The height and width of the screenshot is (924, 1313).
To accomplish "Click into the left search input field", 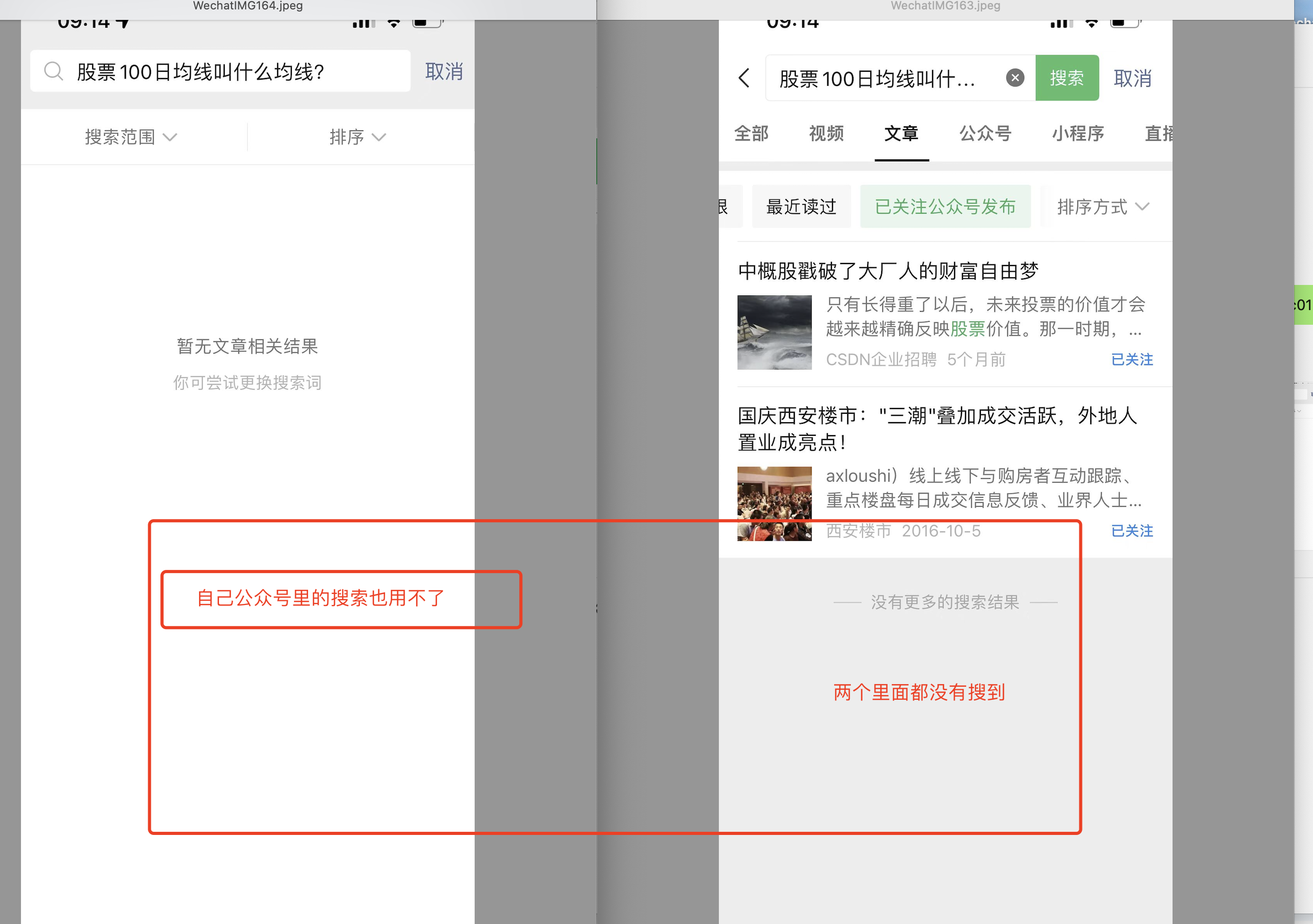I will click(x=229, y=71).
